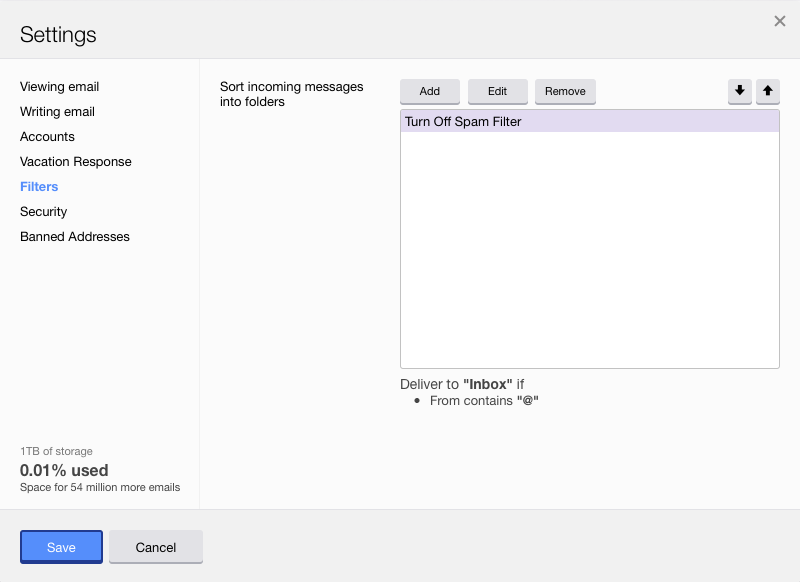800x582 pixels.
Task: Click the Add button to create a filter
Action: (429, 91)
